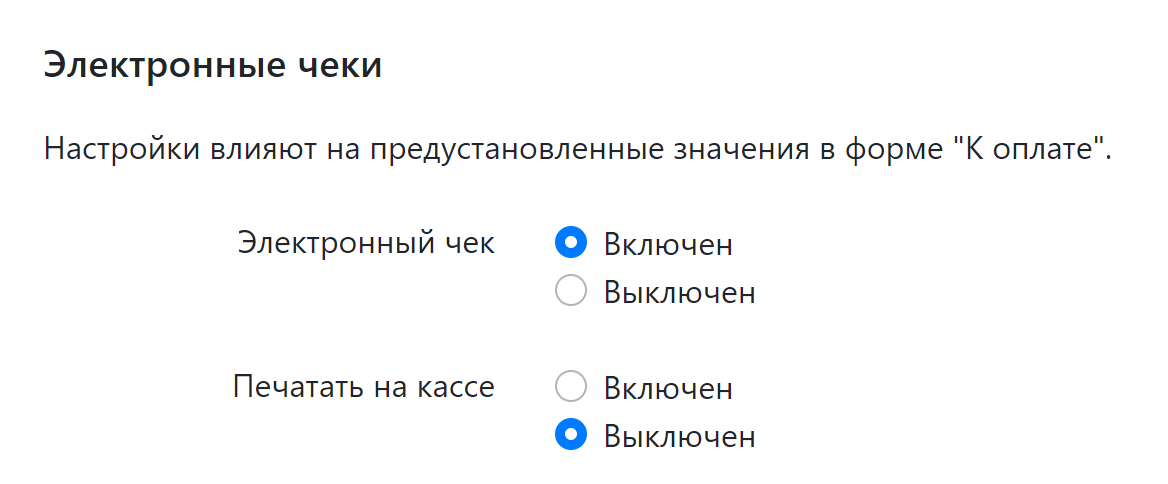Click the Выключен label text under Электронный чек
Image resolution: width=1168 pixels, height=484 pixels.
pos(679,293)
